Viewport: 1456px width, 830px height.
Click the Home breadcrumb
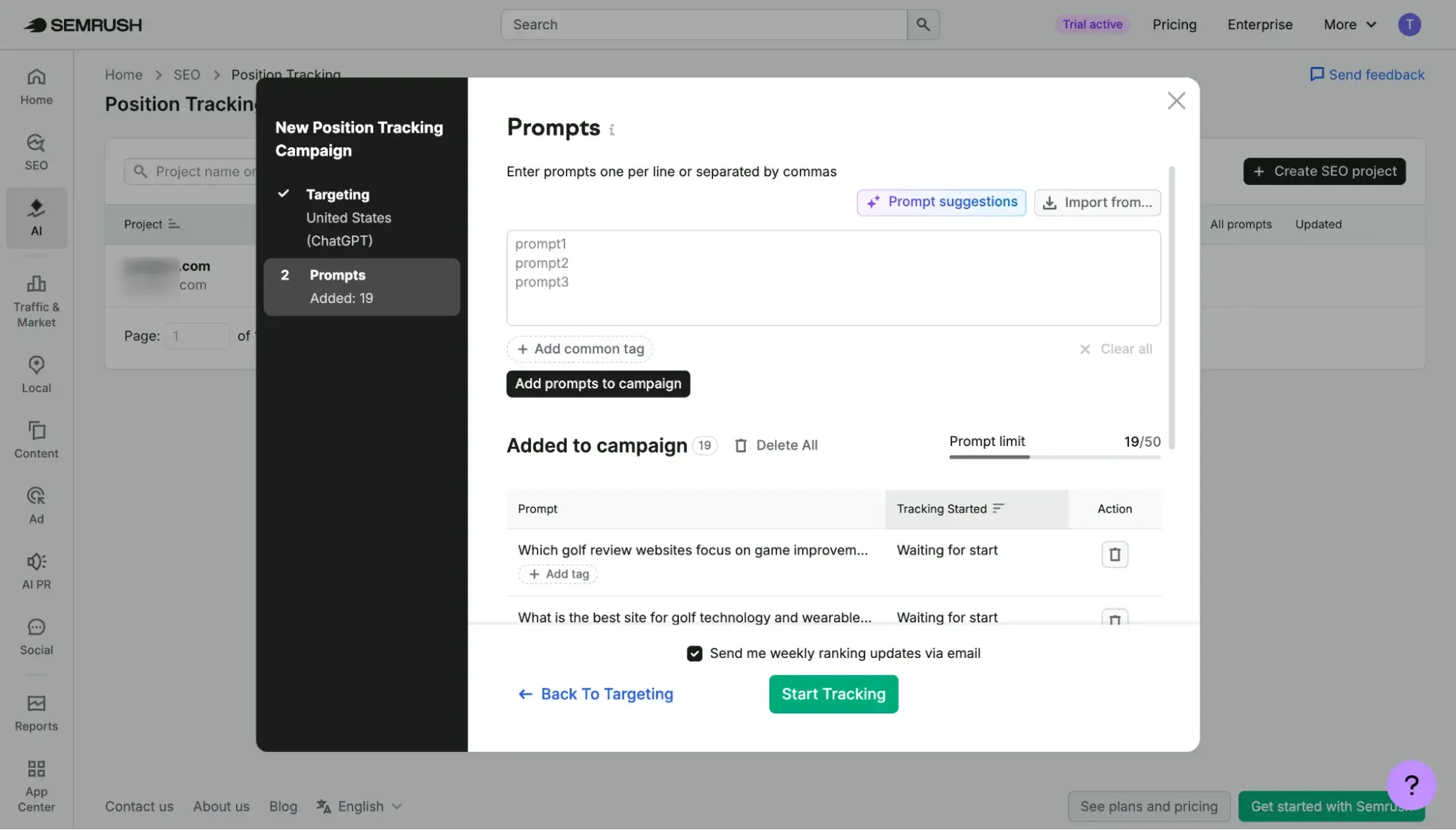pyautogui.click(x=124, y=75)
